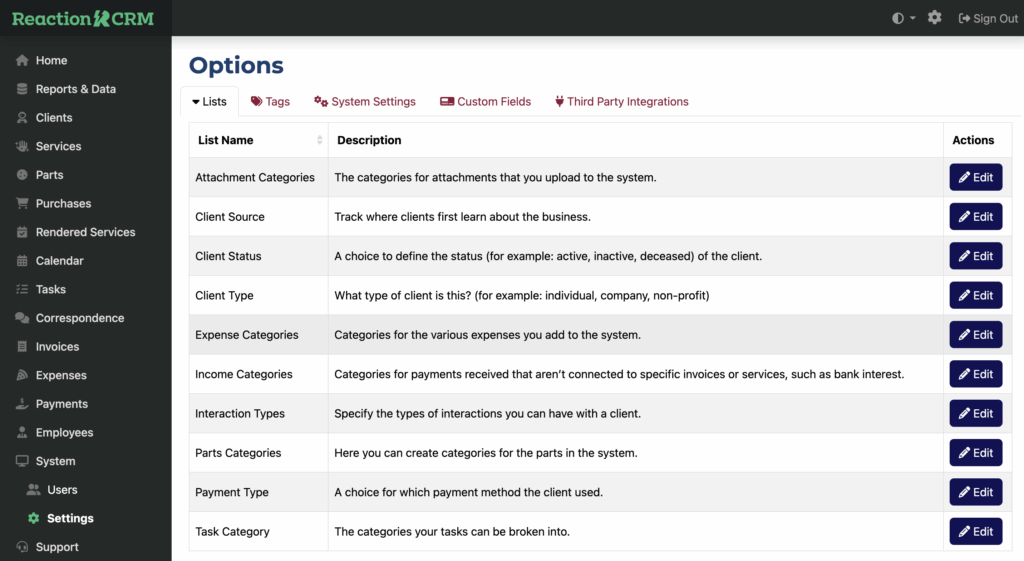Open the Custom Fields tab
Image resolution: width=1024 pixels, height=561 pixels.
(485, 101)
